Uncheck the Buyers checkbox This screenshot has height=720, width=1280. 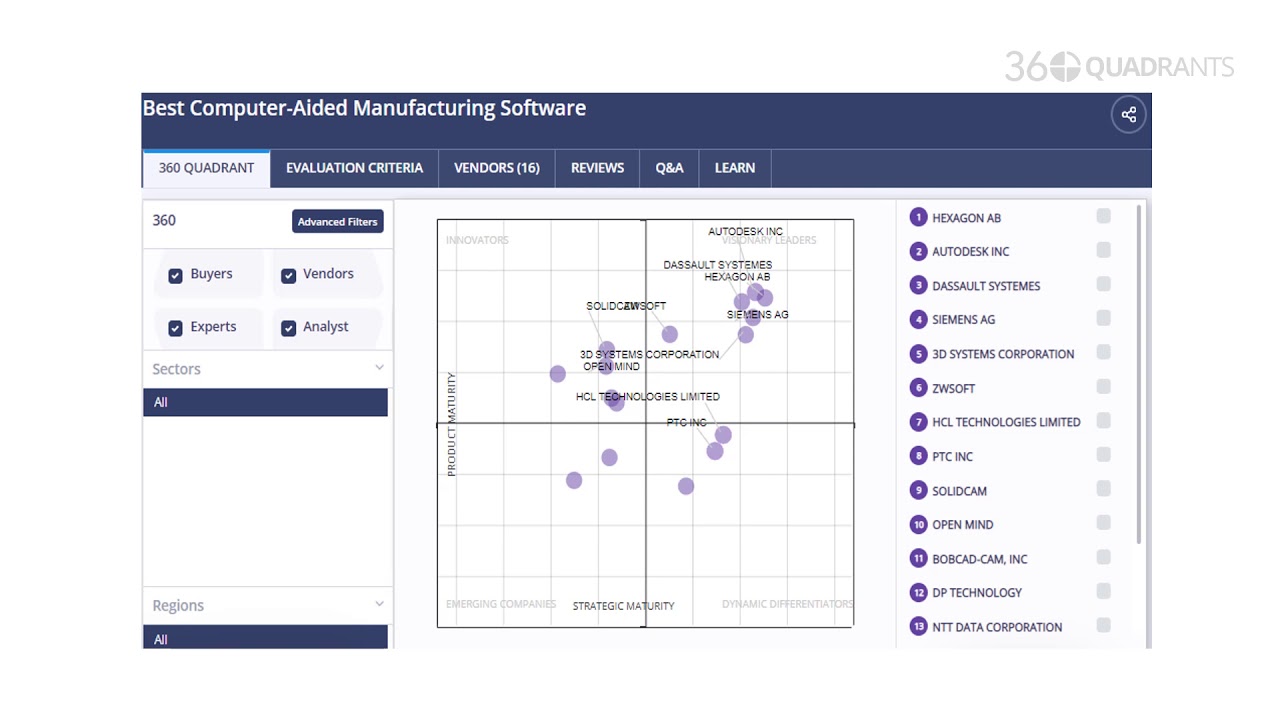click(175, 275)
